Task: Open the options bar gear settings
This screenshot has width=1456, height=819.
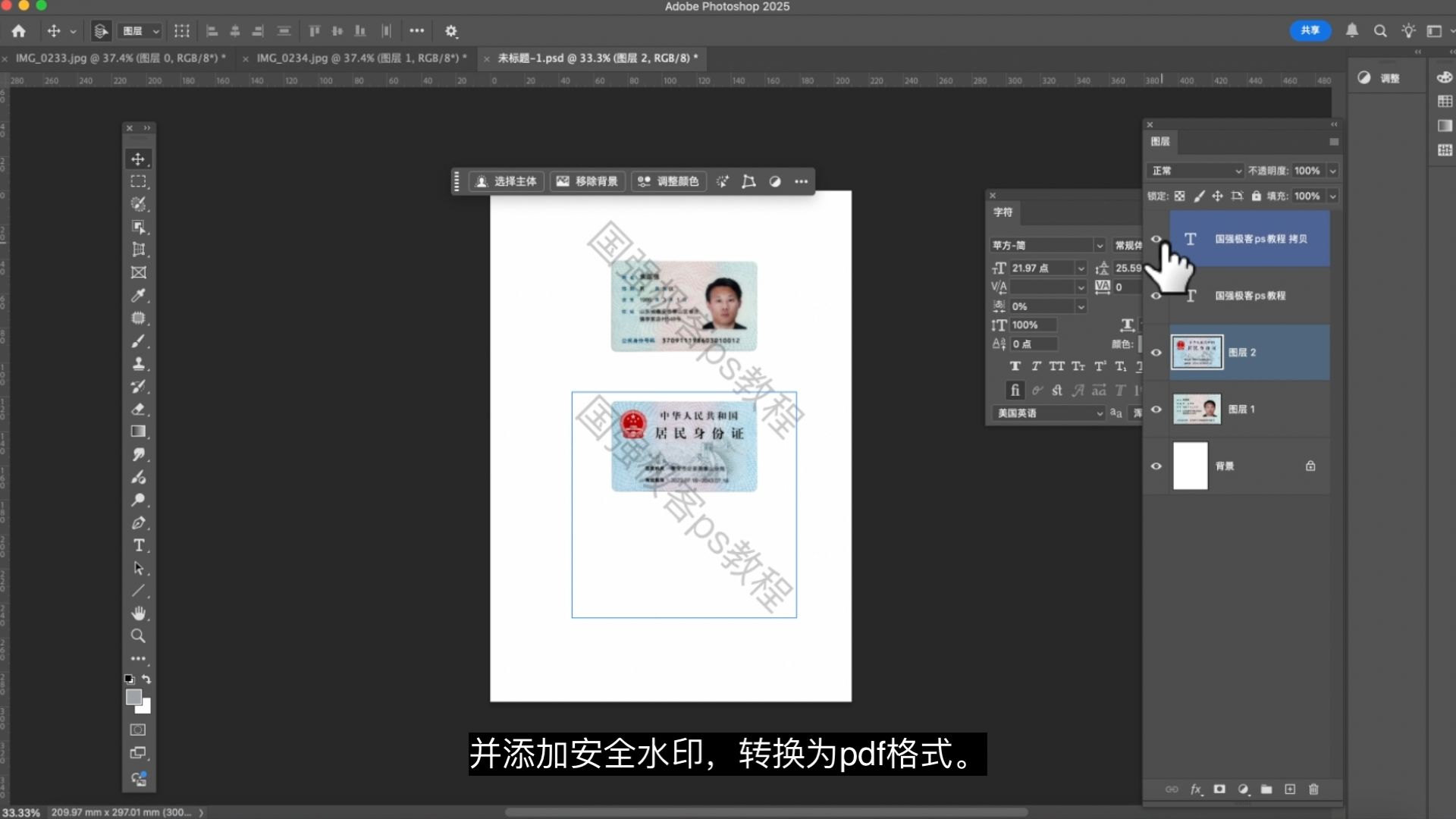Action: (451, 31)
